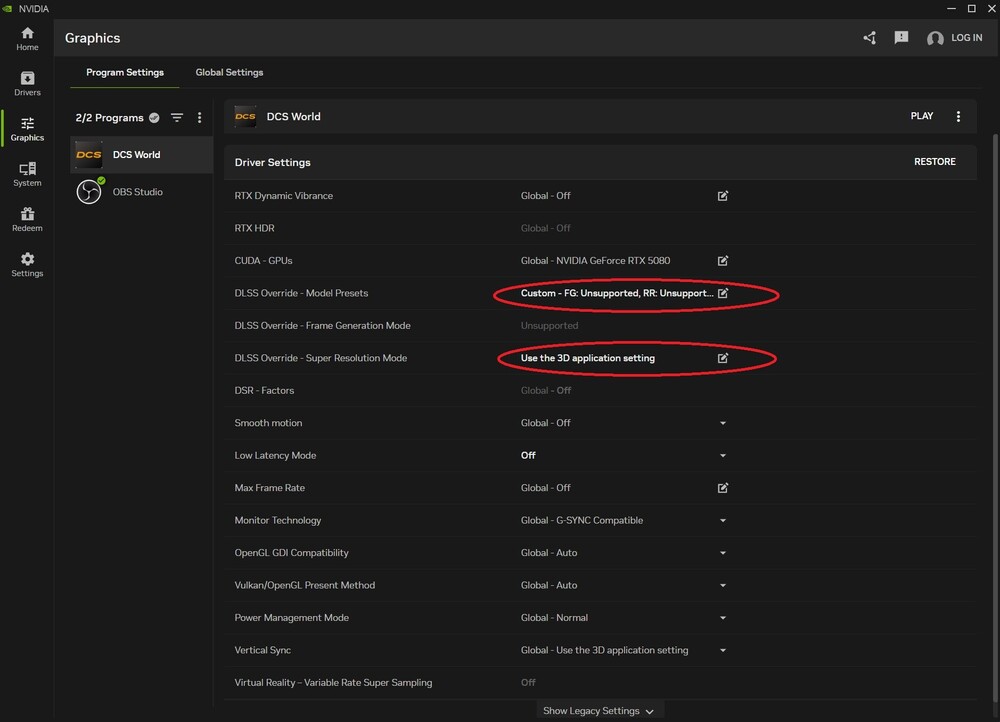Screen dimensions: 1000x722
Task: Expand the Low Latency Mode dropdown
Action: click(x=723, y=456)
